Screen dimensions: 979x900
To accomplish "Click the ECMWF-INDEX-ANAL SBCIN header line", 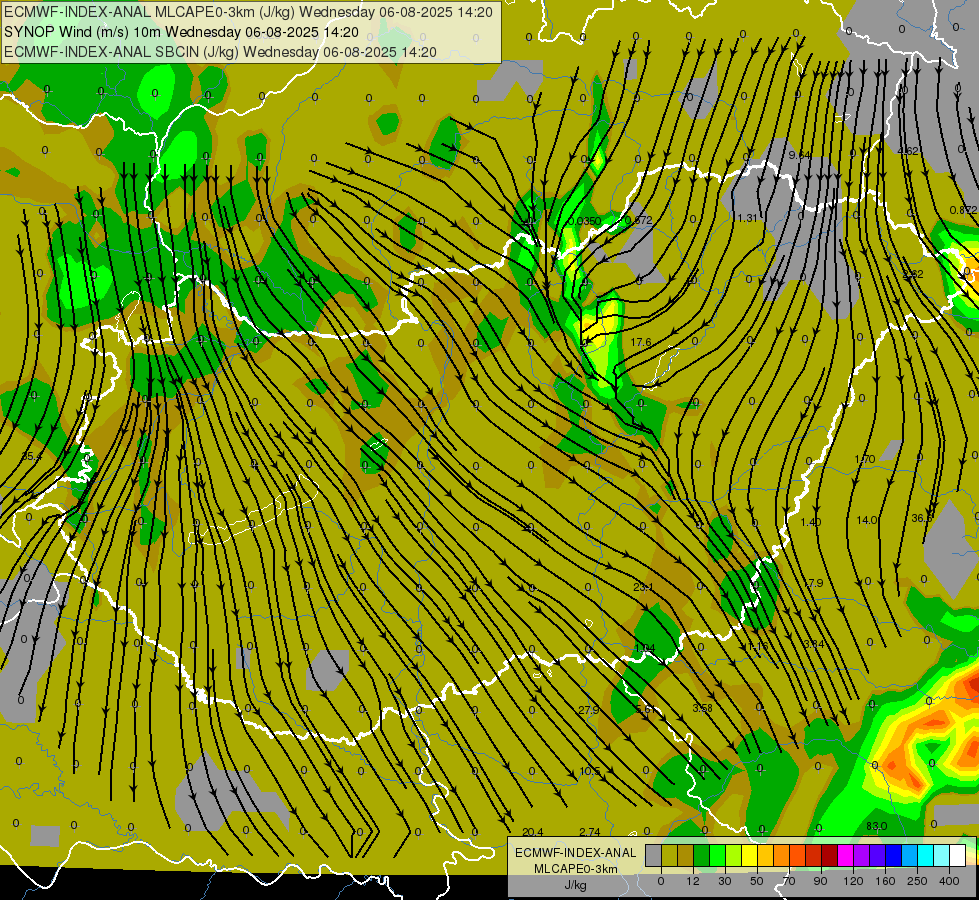I will coord(220,52).
